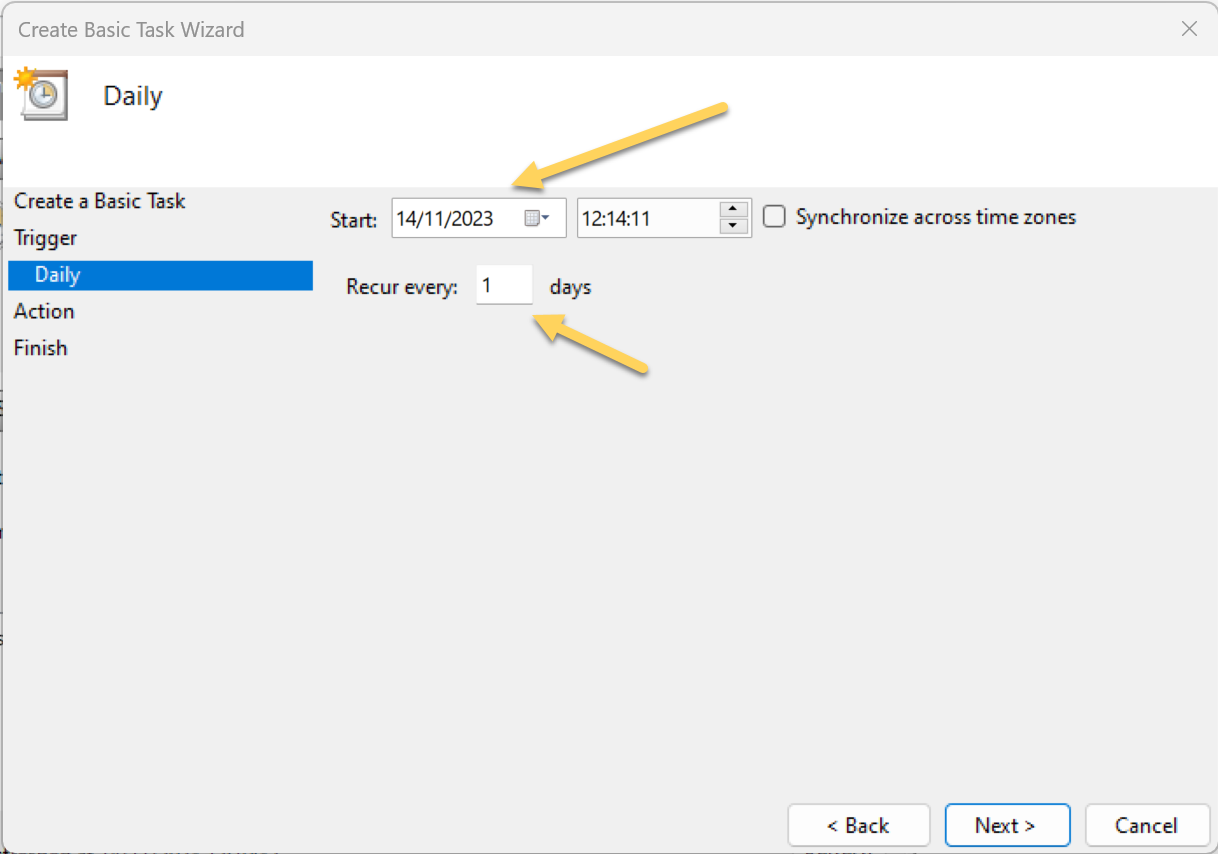Click the task clock icon in header
The height and width of the screenshot is (854, 1218).
tap(41, 94)
